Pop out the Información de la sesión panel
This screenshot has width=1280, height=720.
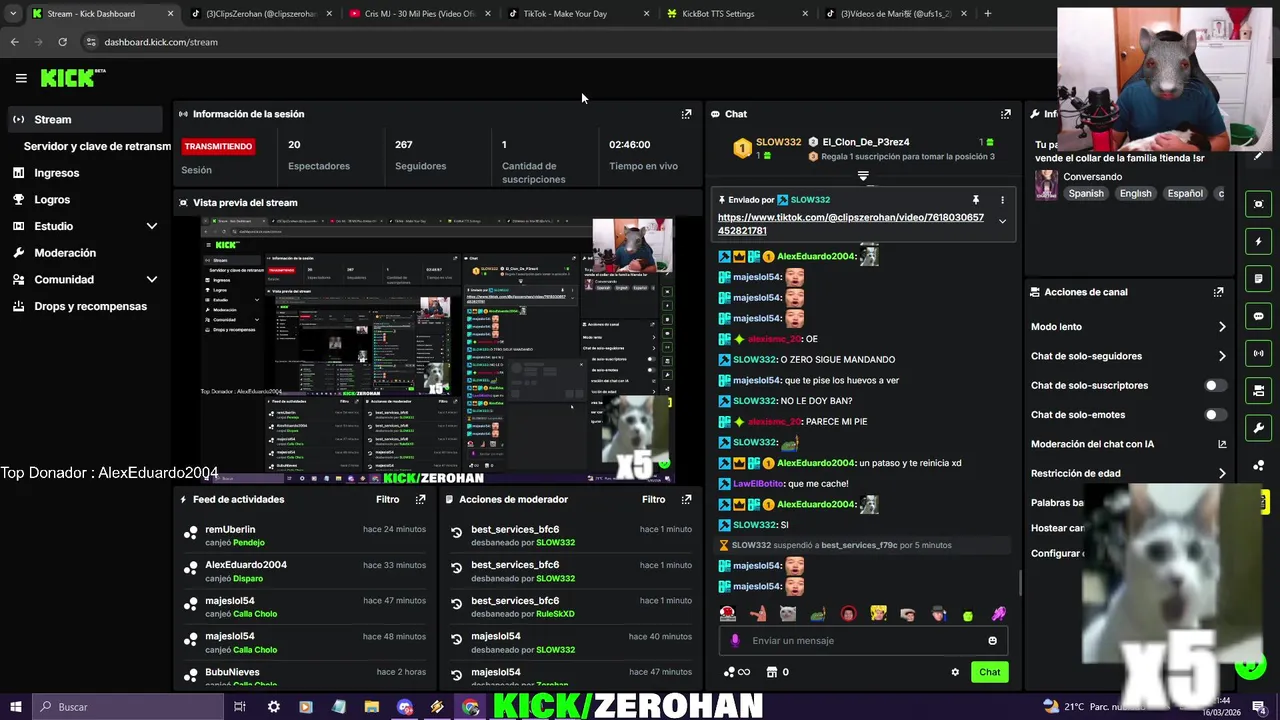[686, 114]
